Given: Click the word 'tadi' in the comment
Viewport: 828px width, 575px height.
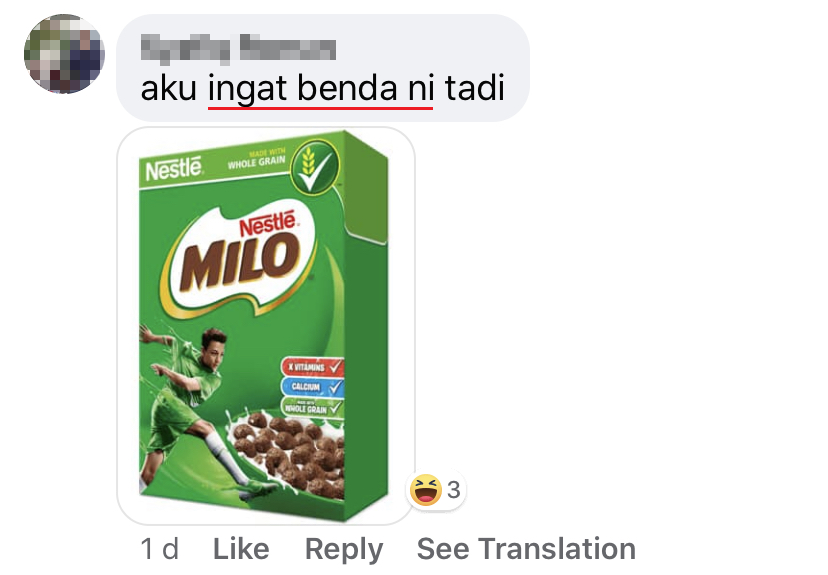Looking at the screenshot, I should pyautogui.click(x=475, y=88).
